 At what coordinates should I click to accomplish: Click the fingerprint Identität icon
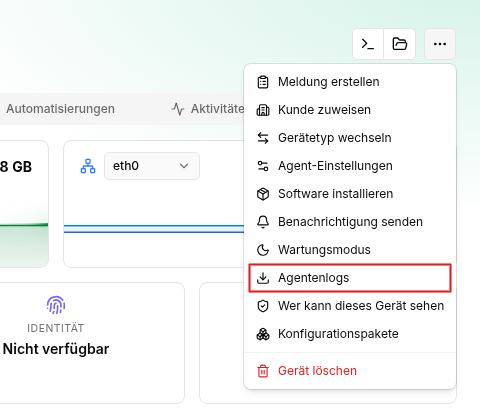56,305
